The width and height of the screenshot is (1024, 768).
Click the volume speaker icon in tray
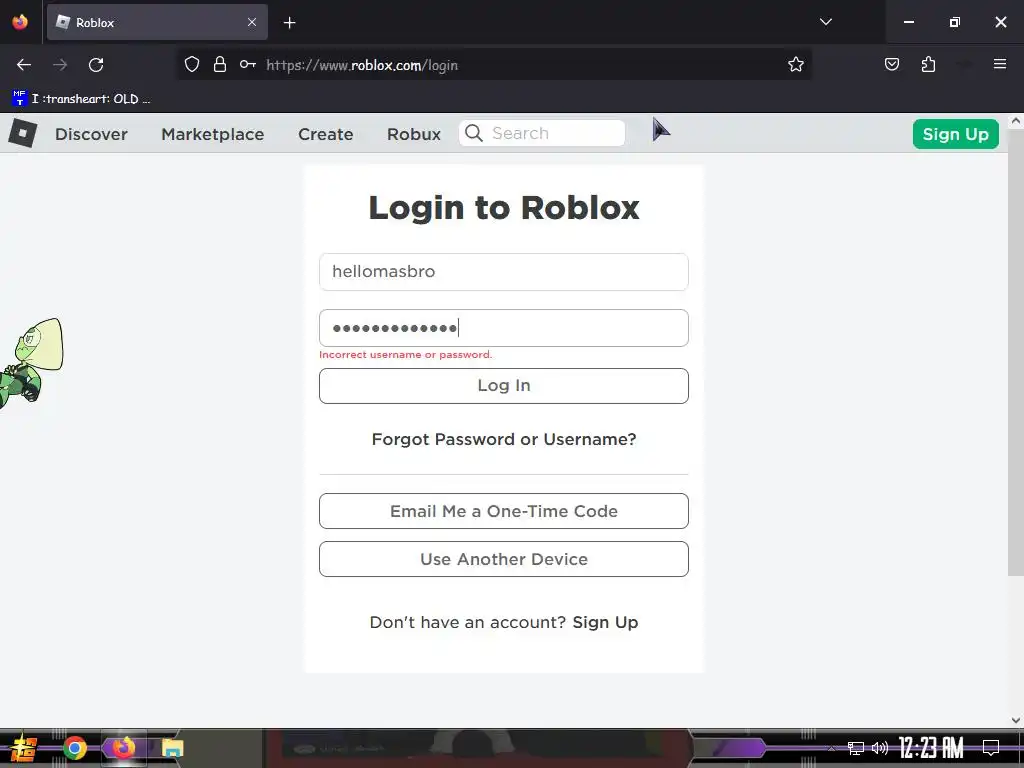tap(880, 748)
